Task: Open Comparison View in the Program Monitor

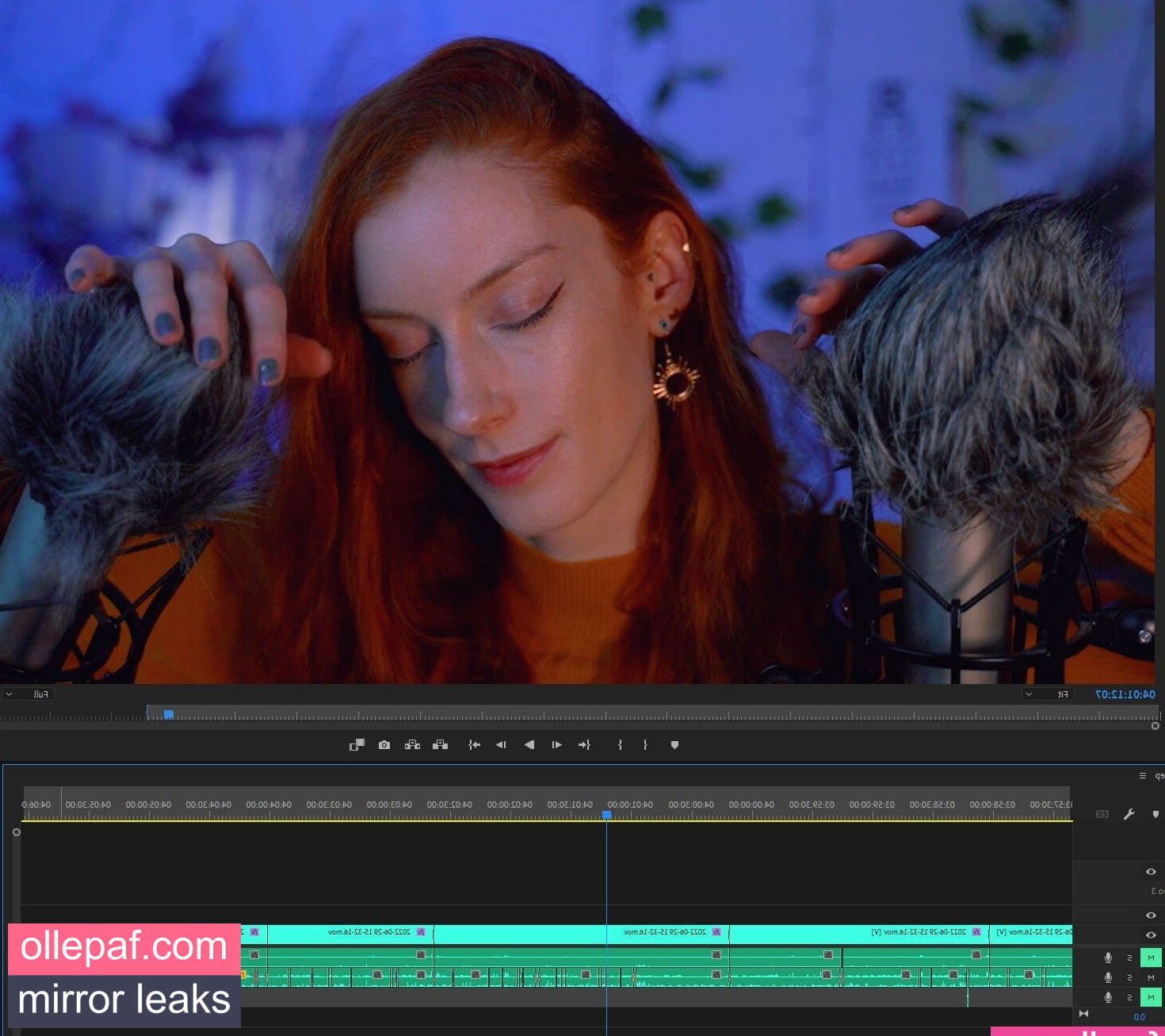Action: point(357,745)
